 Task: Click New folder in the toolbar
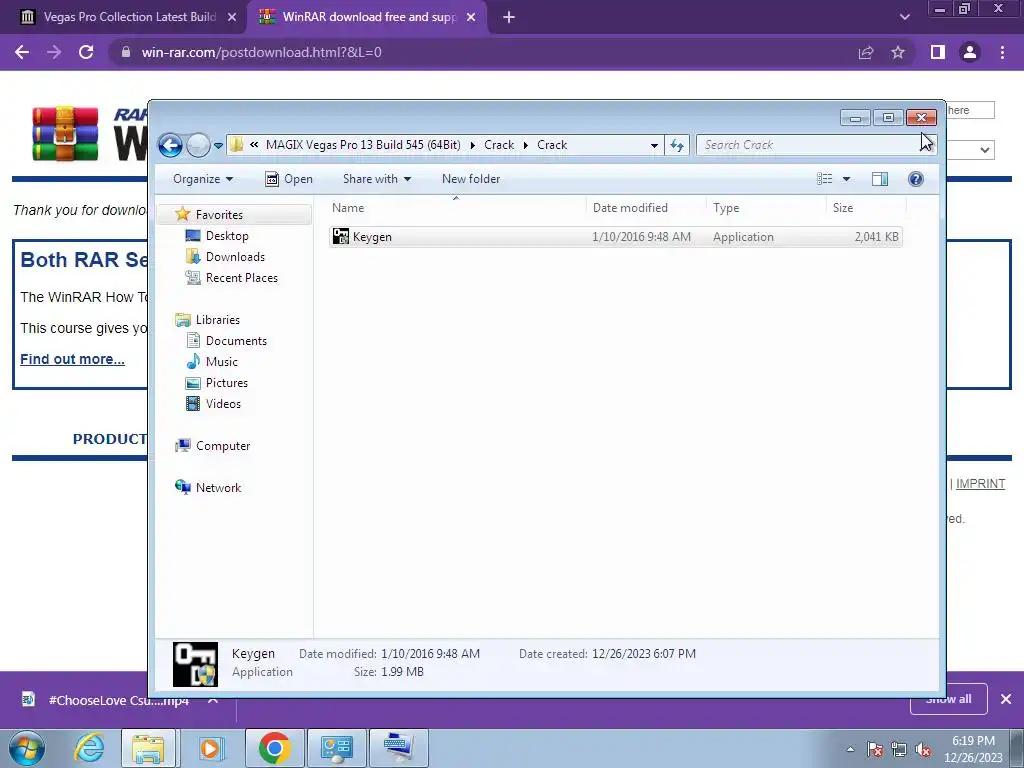[x=471, y=179]
